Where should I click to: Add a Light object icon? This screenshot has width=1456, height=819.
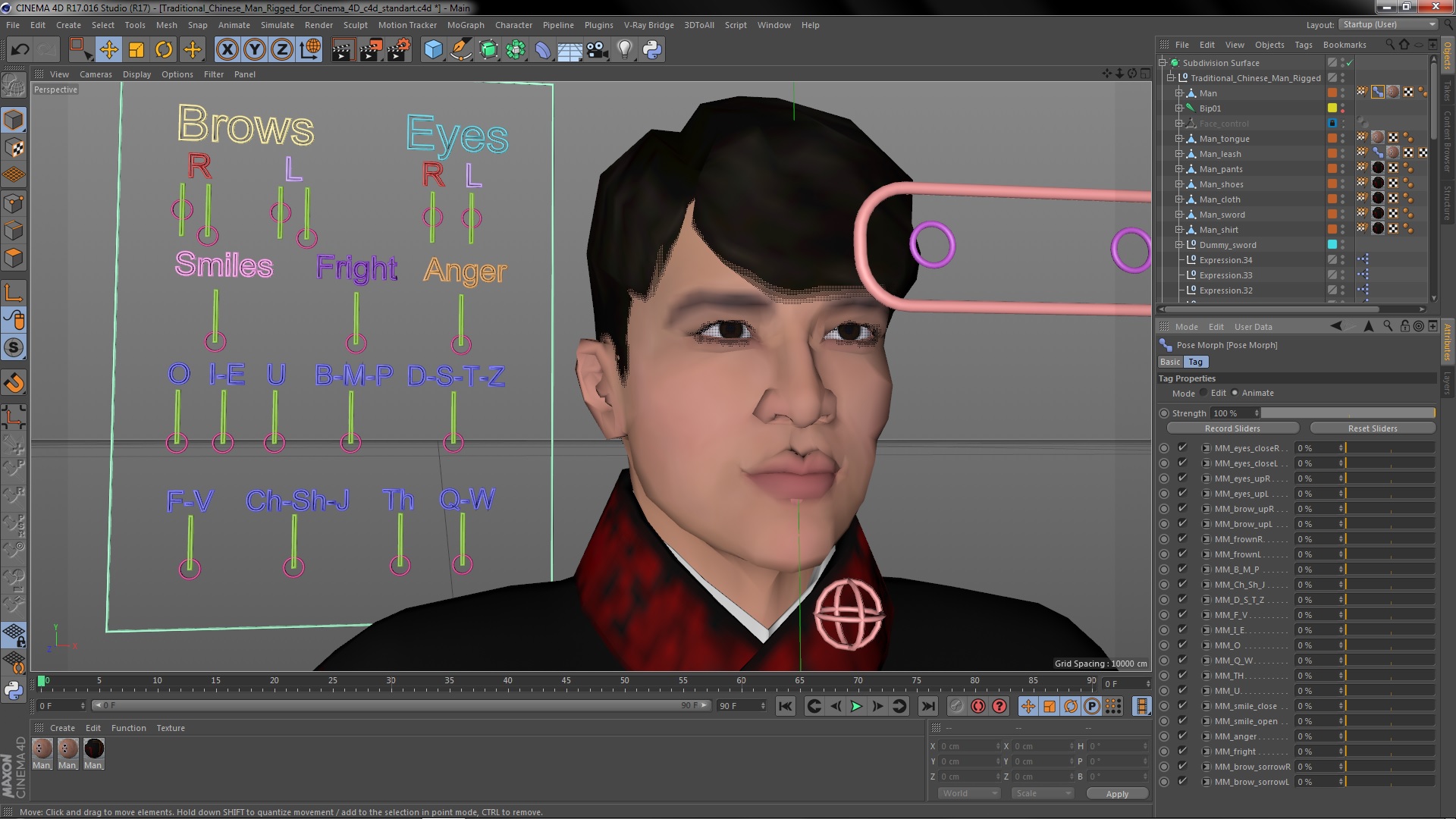624,50
